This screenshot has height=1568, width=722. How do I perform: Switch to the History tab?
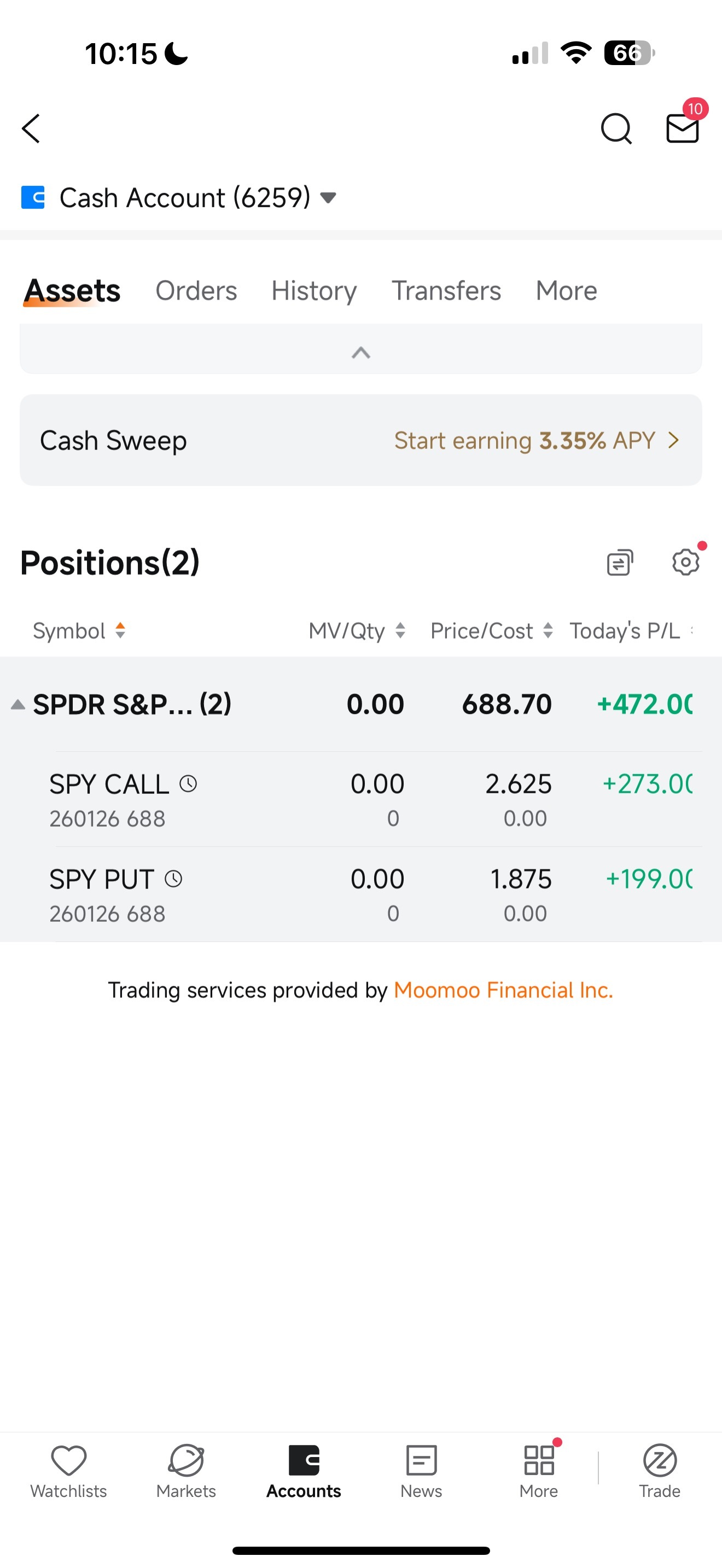pyautogui.click(x=314, y=290)
